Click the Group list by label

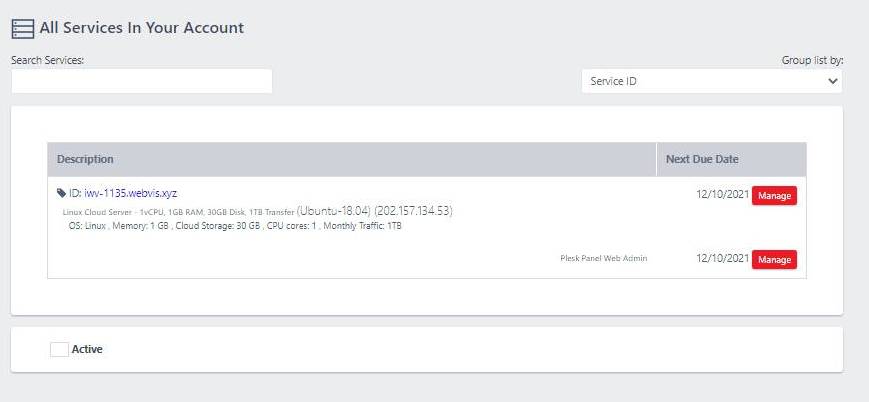click(x=812, y=60)
